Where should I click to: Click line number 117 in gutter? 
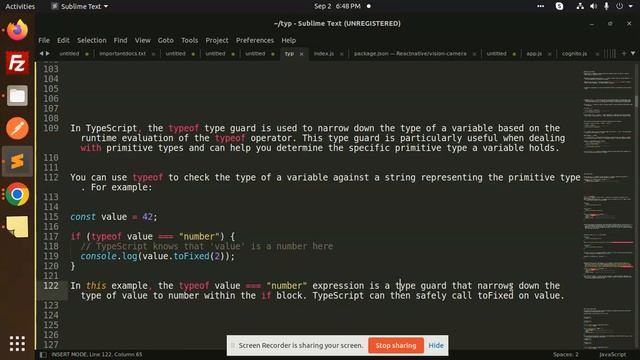(51, 236)
